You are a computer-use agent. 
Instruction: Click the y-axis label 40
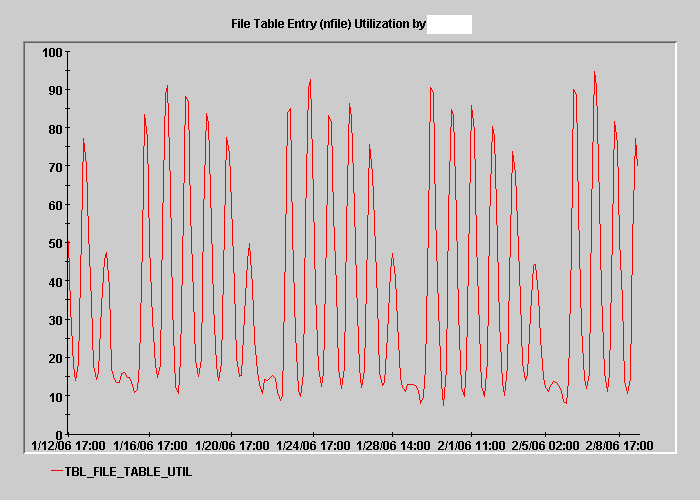click(x=55, y=282)
